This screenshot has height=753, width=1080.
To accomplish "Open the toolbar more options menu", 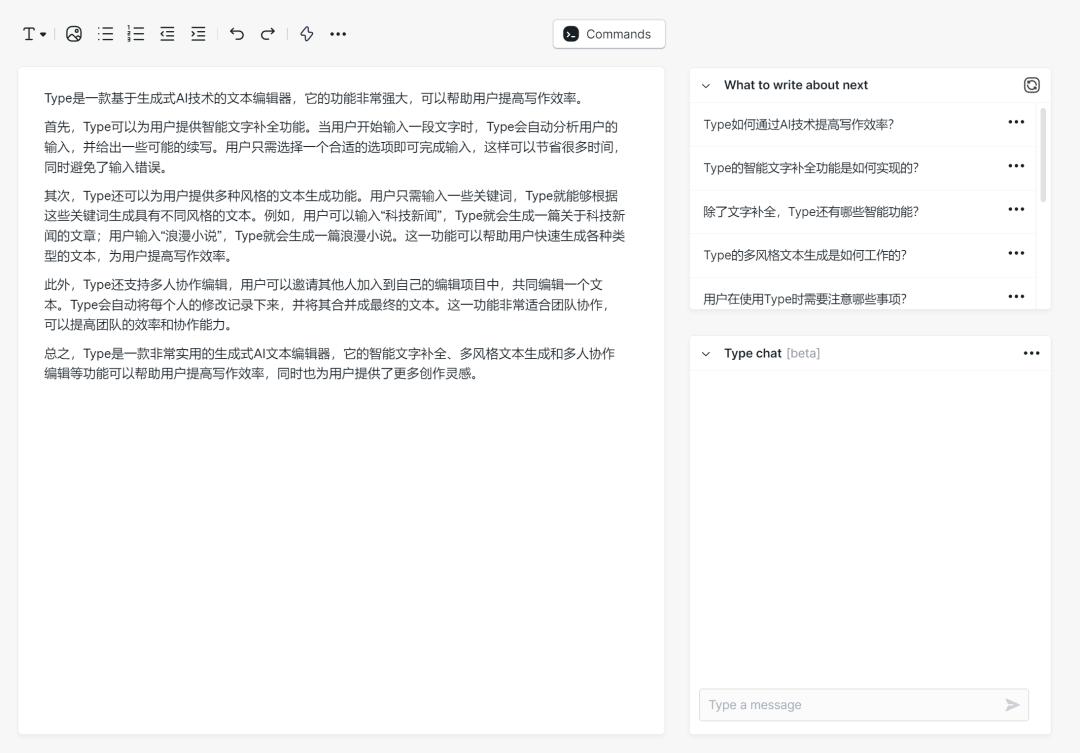I will 338,34.
